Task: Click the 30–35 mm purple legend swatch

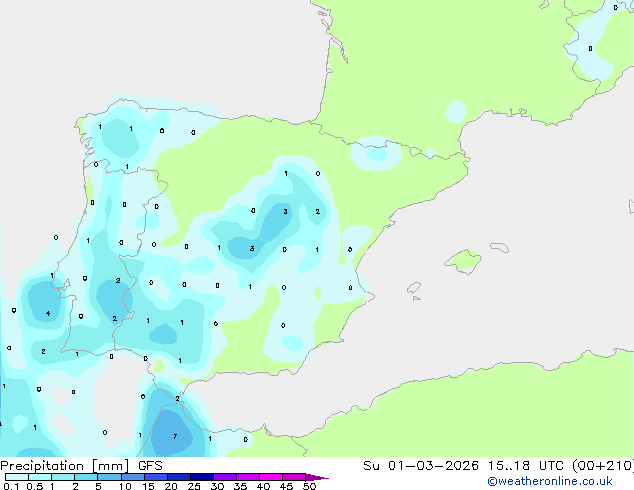Action: [225, 477]
